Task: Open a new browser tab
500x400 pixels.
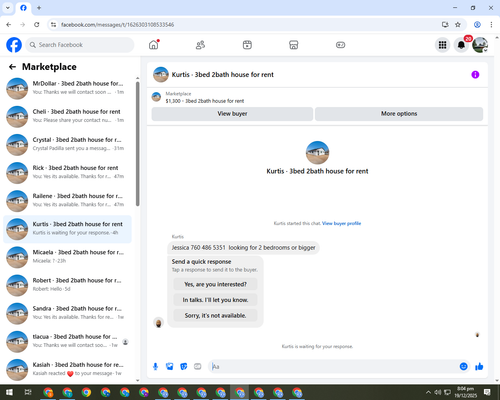Action: coord(39,8)
